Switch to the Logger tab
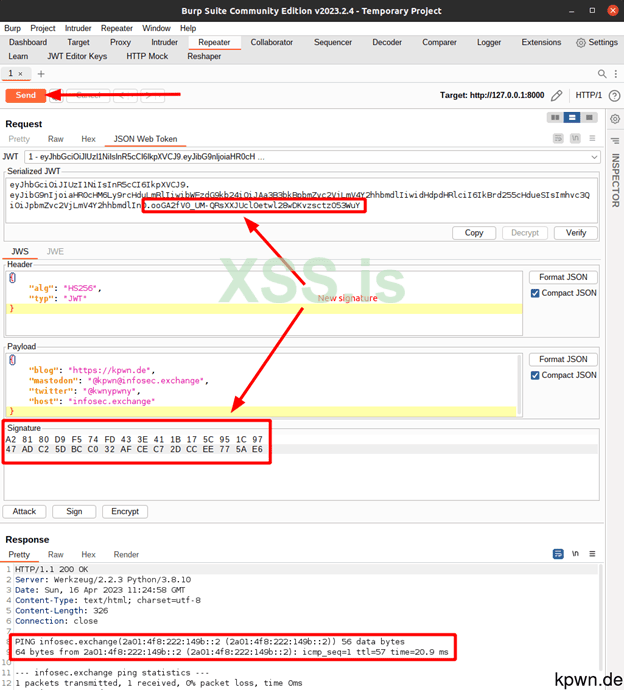Screen dimensions: 624x690 [x=489, y=42]
